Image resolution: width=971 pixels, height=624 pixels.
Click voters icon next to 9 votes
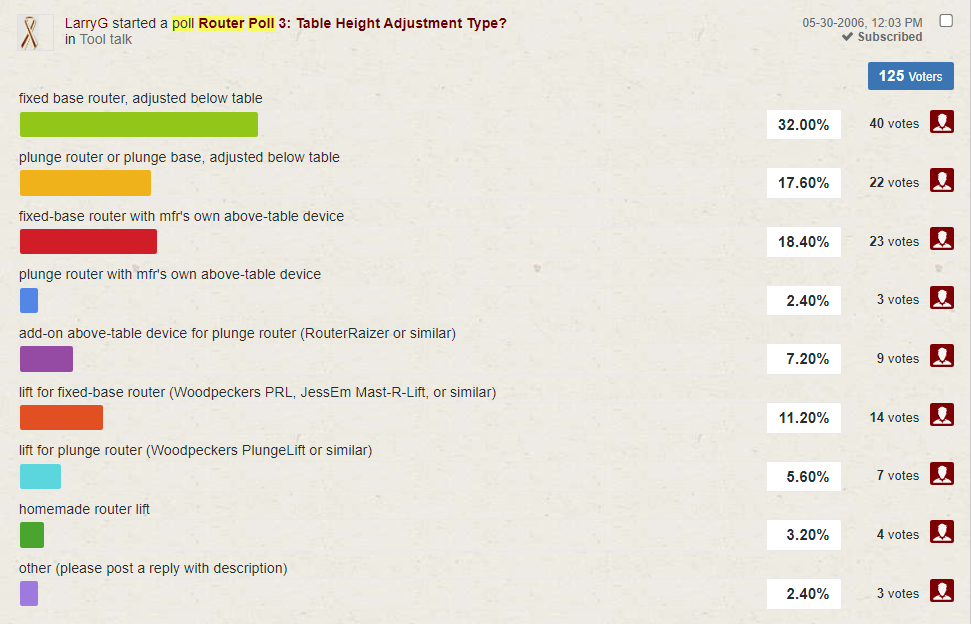tap(941, 356)
